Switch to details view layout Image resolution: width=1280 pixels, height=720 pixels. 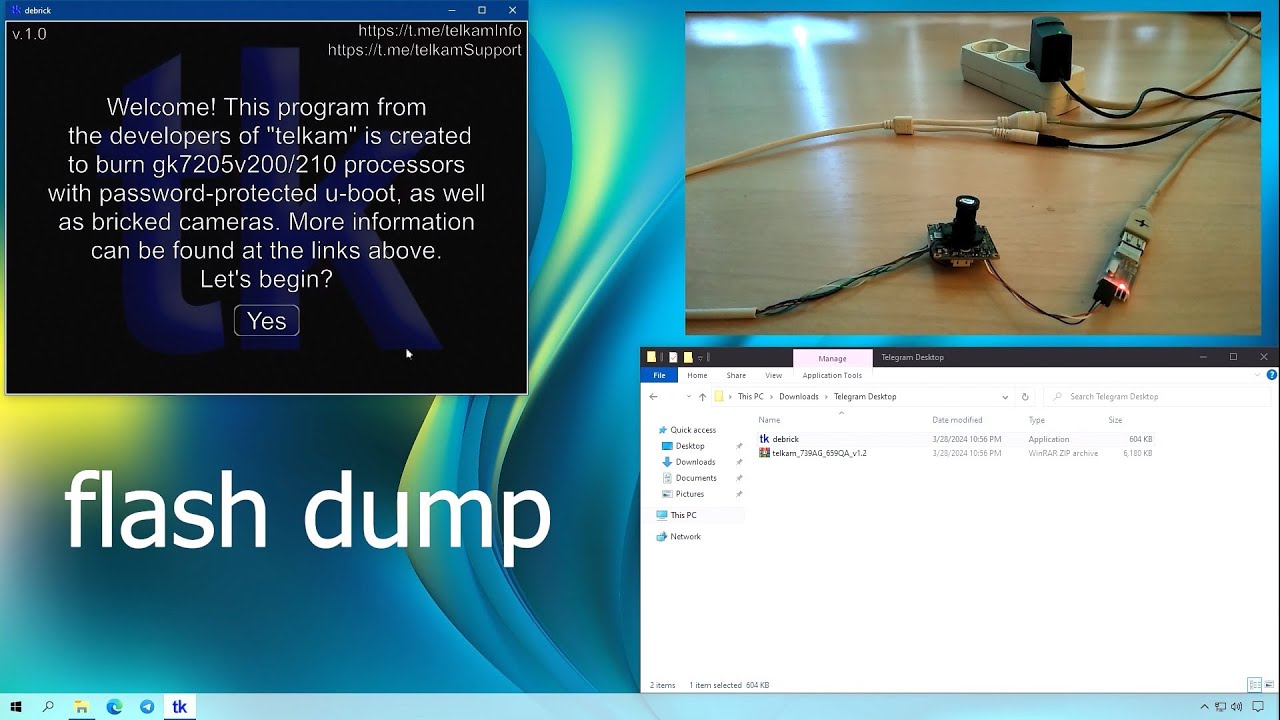[1254, 685]
